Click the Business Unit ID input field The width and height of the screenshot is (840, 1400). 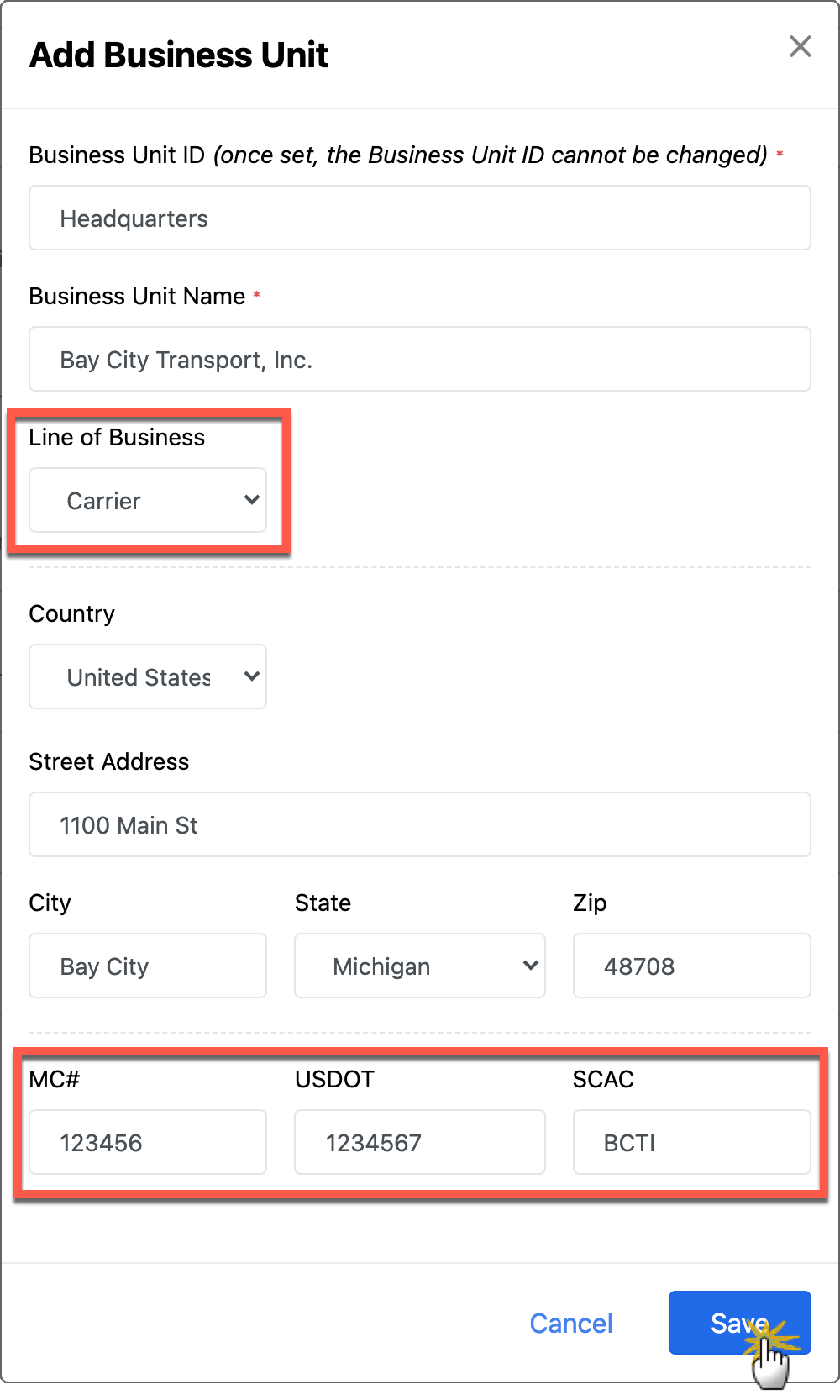click(x=419, y=218)
